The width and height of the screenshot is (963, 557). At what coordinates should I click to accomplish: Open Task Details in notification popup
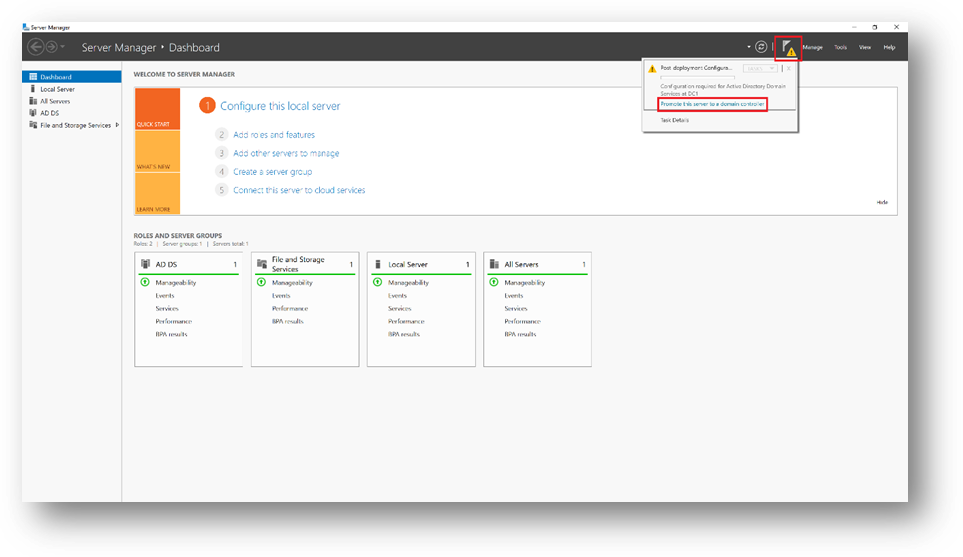click(674, 120)
